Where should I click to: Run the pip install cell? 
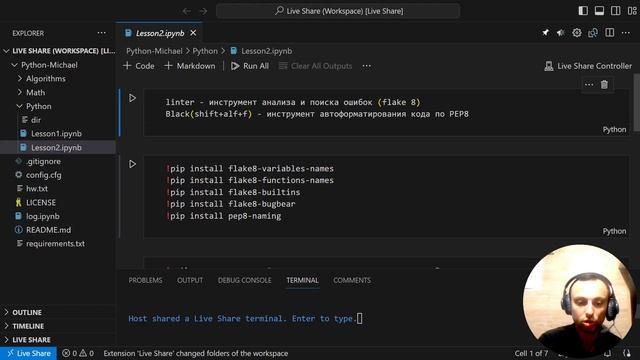[x=132, y=164]
